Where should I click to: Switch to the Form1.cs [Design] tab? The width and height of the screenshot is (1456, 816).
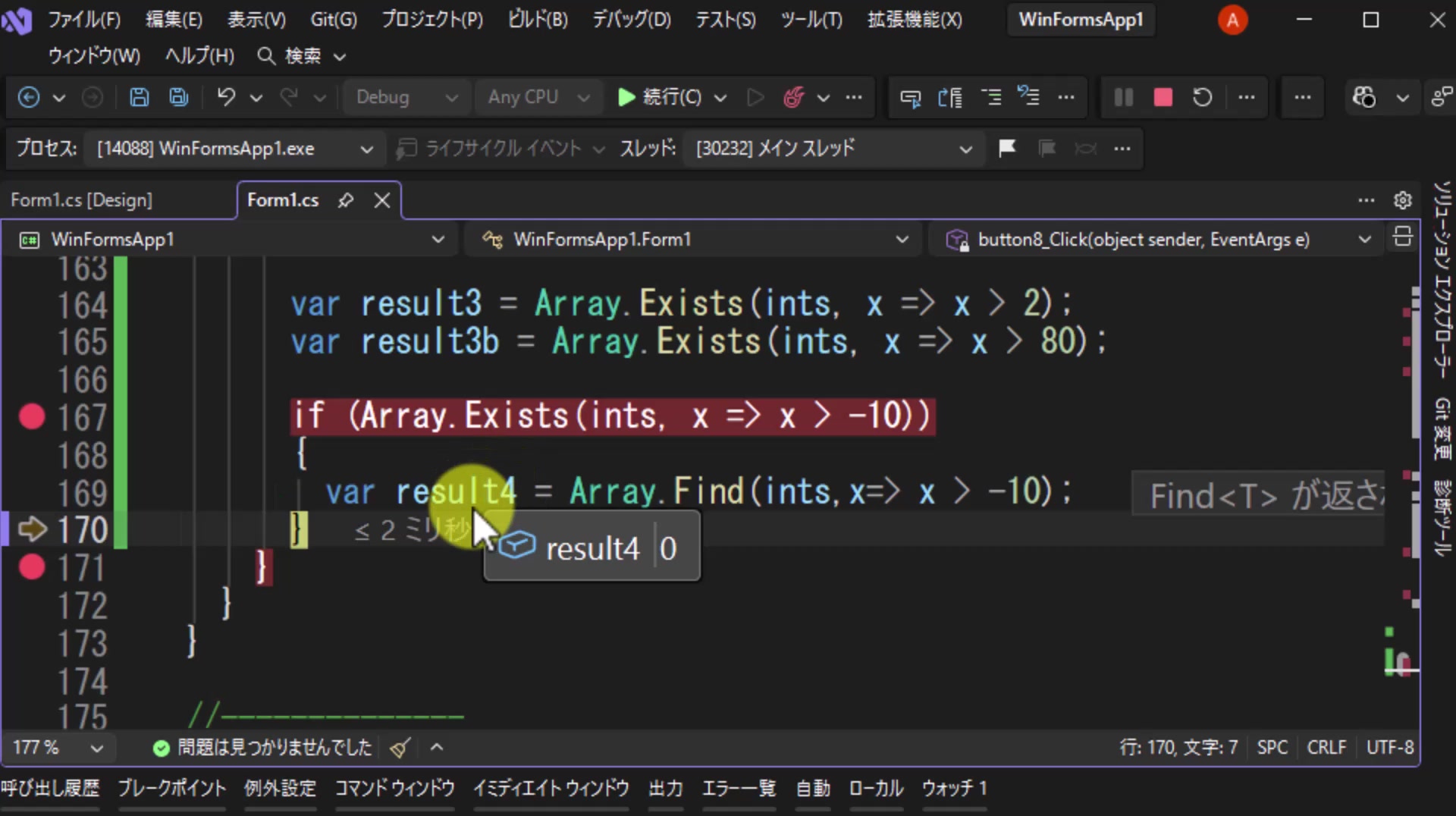point(82,200)
